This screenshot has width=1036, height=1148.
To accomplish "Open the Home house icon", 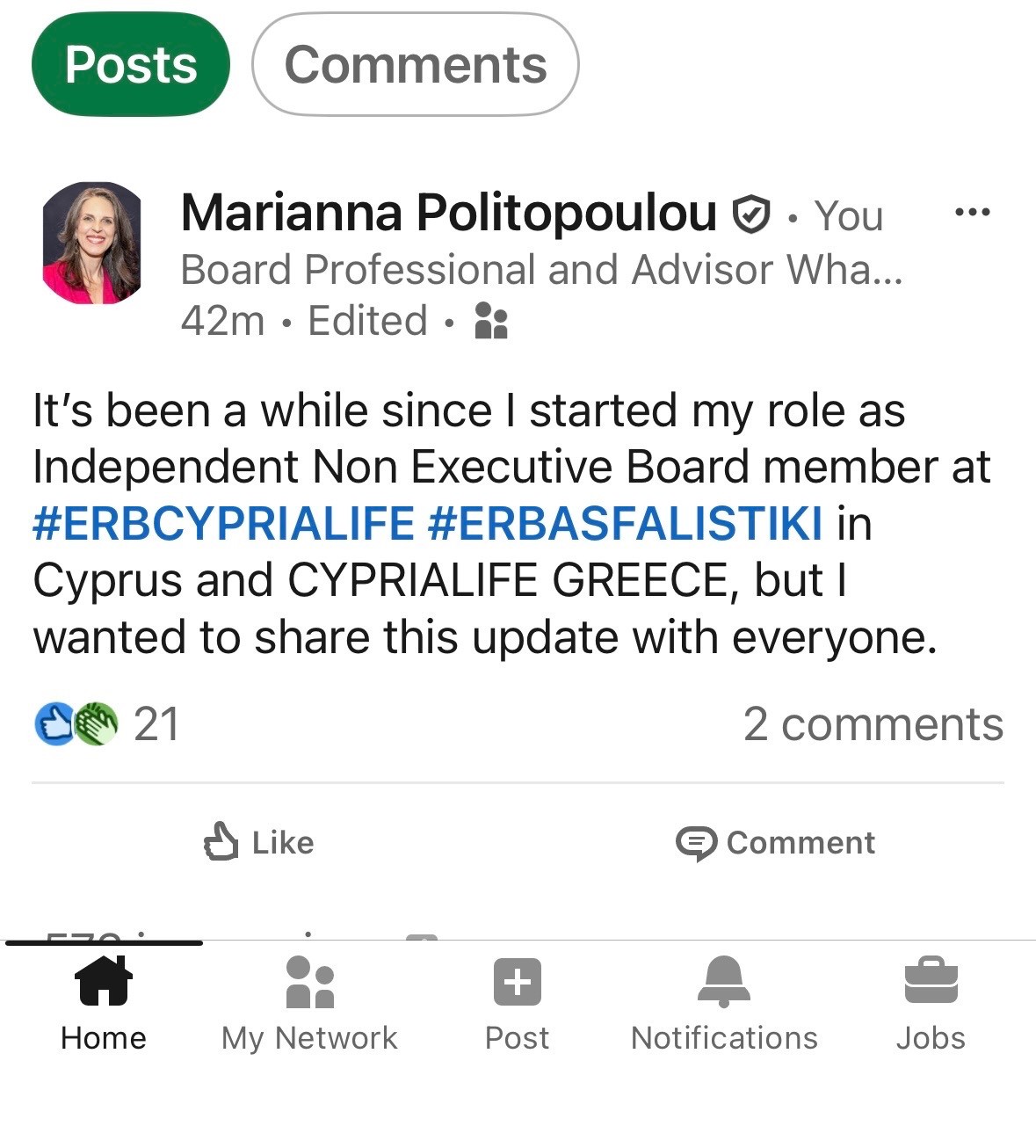I will coord(105,981).
